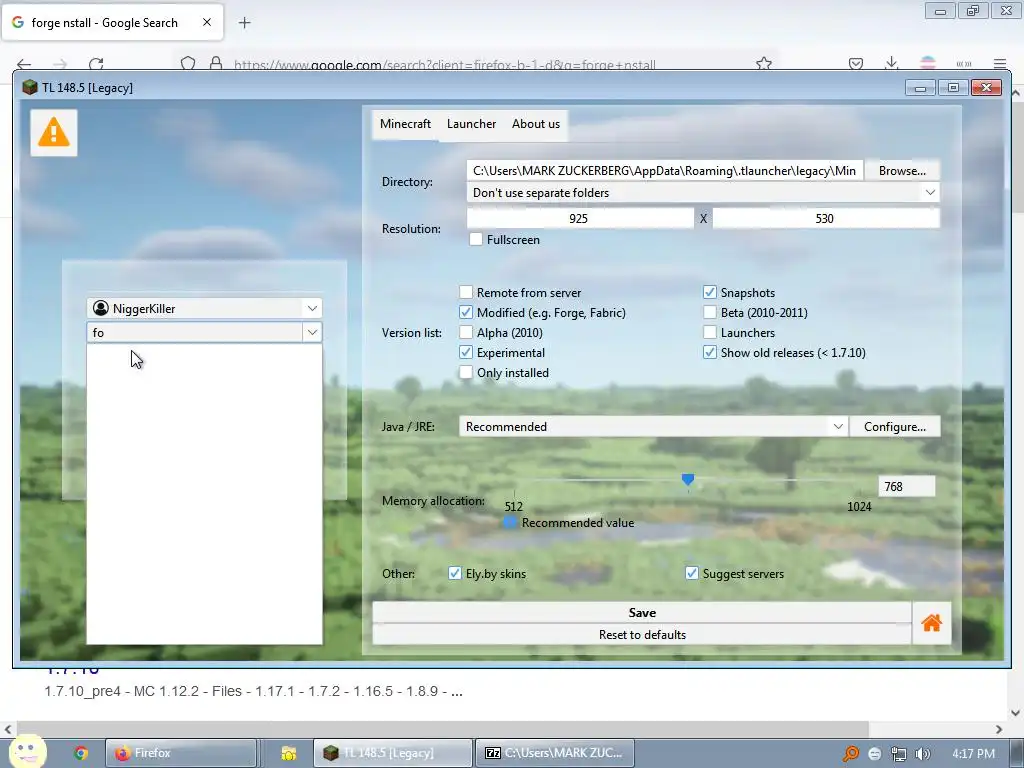Click the resolution width field 925
Viewport: 1024px width, 768px height.
click(580, 218)
